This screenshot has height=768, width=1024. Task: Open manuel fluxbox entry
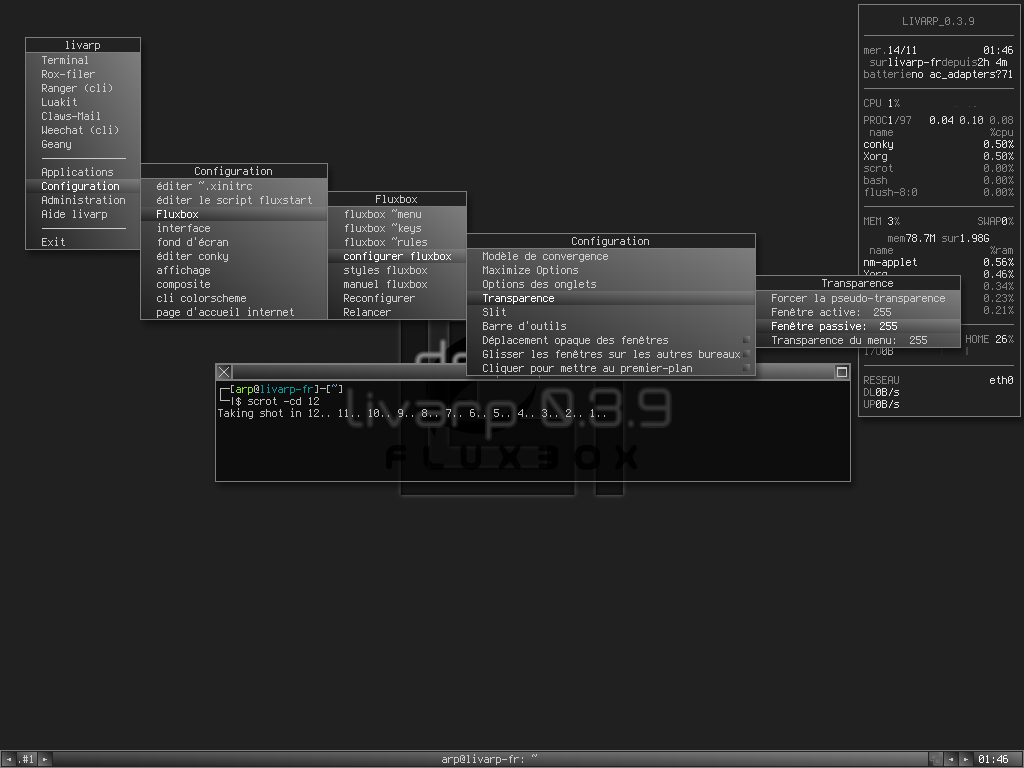[x=397, y=284]
